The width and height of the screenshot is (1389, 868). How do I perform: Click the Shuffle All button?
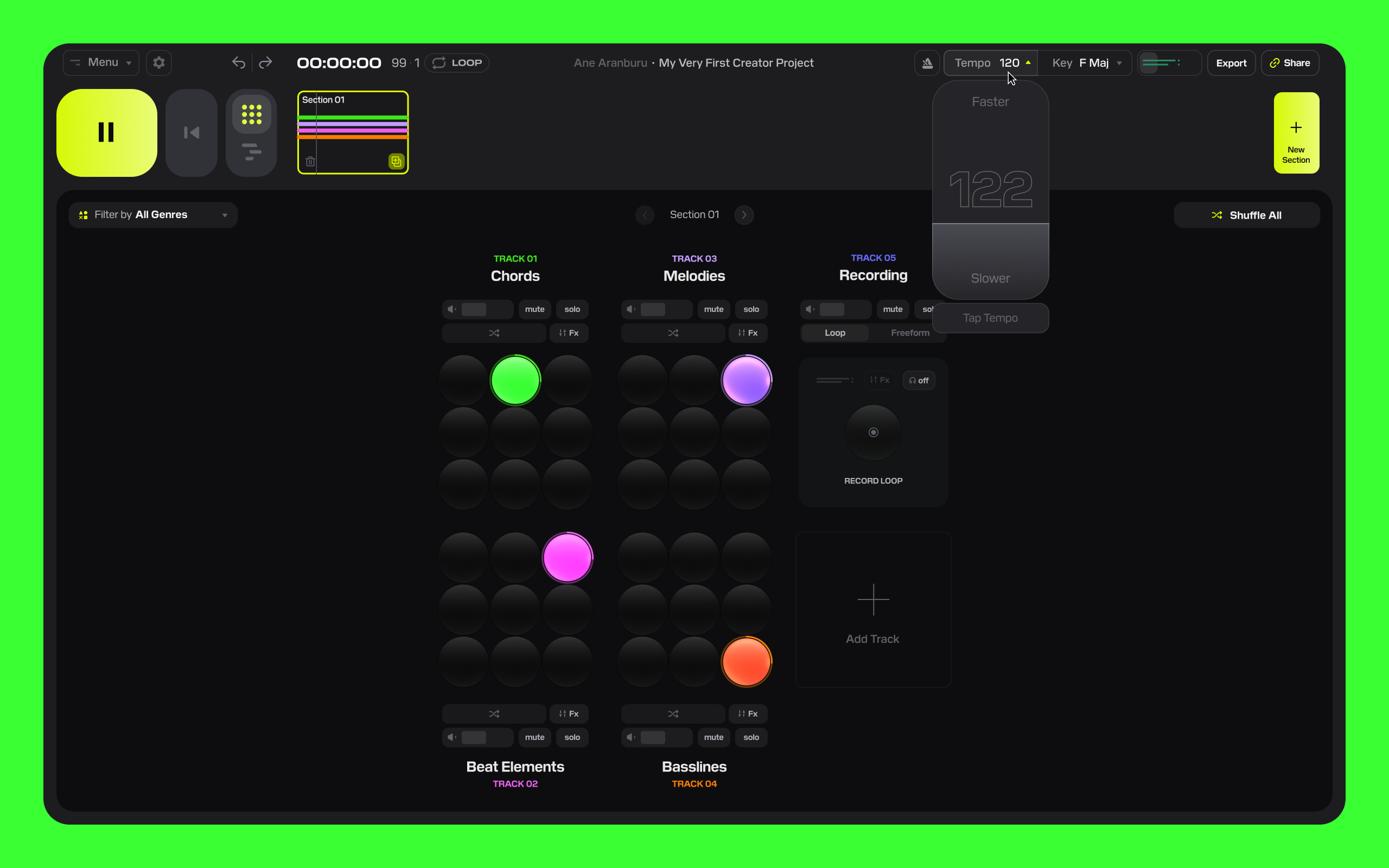(1247, 215)
